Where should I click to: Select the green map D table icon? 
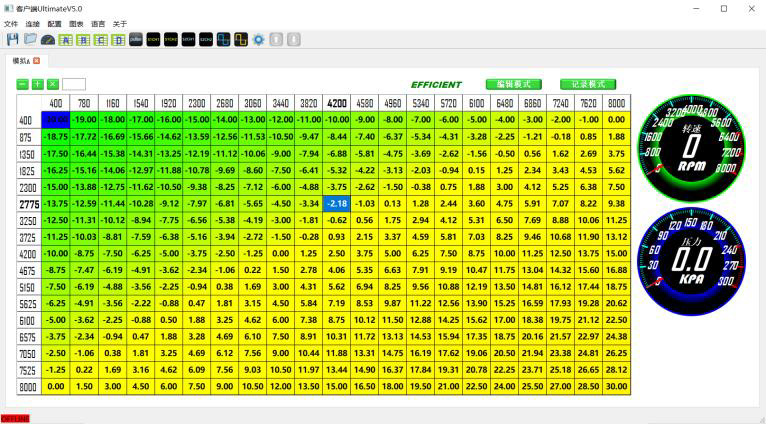pos(118,38)
